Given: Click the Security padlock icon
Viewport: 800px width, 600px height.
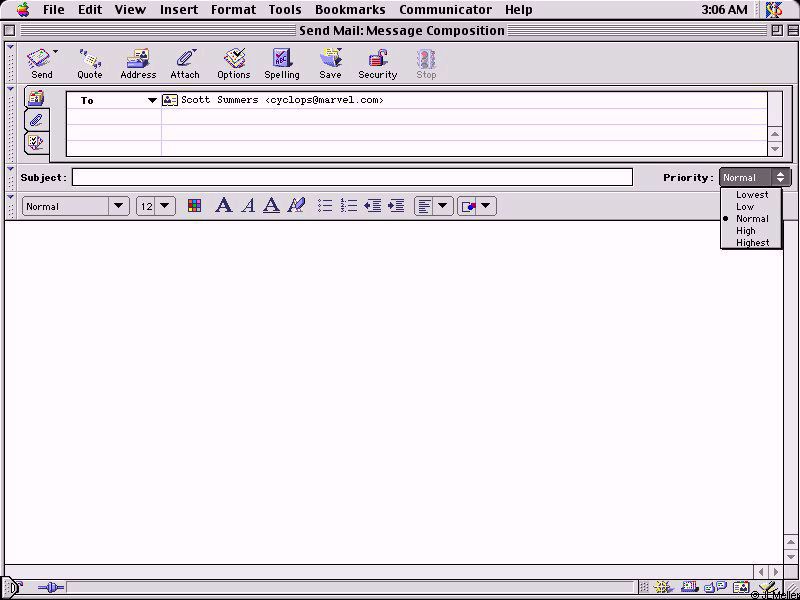Looking at the screenshot, I should (x=378, y=63).
